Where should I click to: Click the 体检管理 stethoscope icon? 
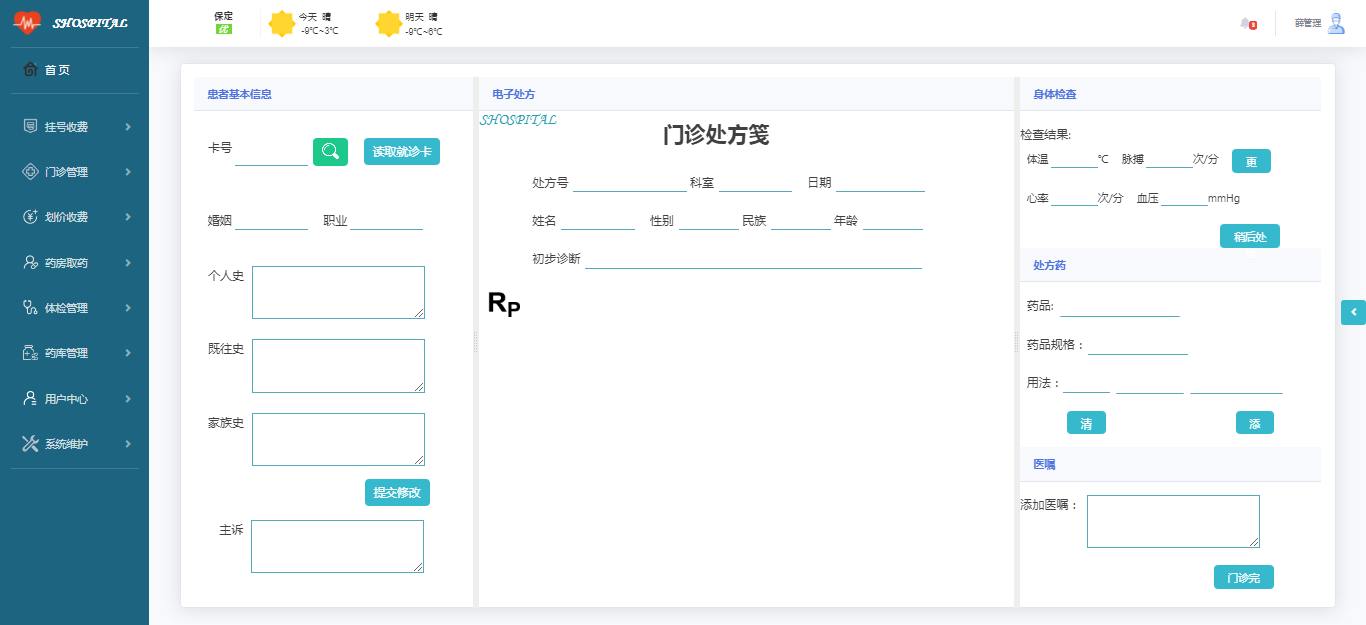point(30,308)
